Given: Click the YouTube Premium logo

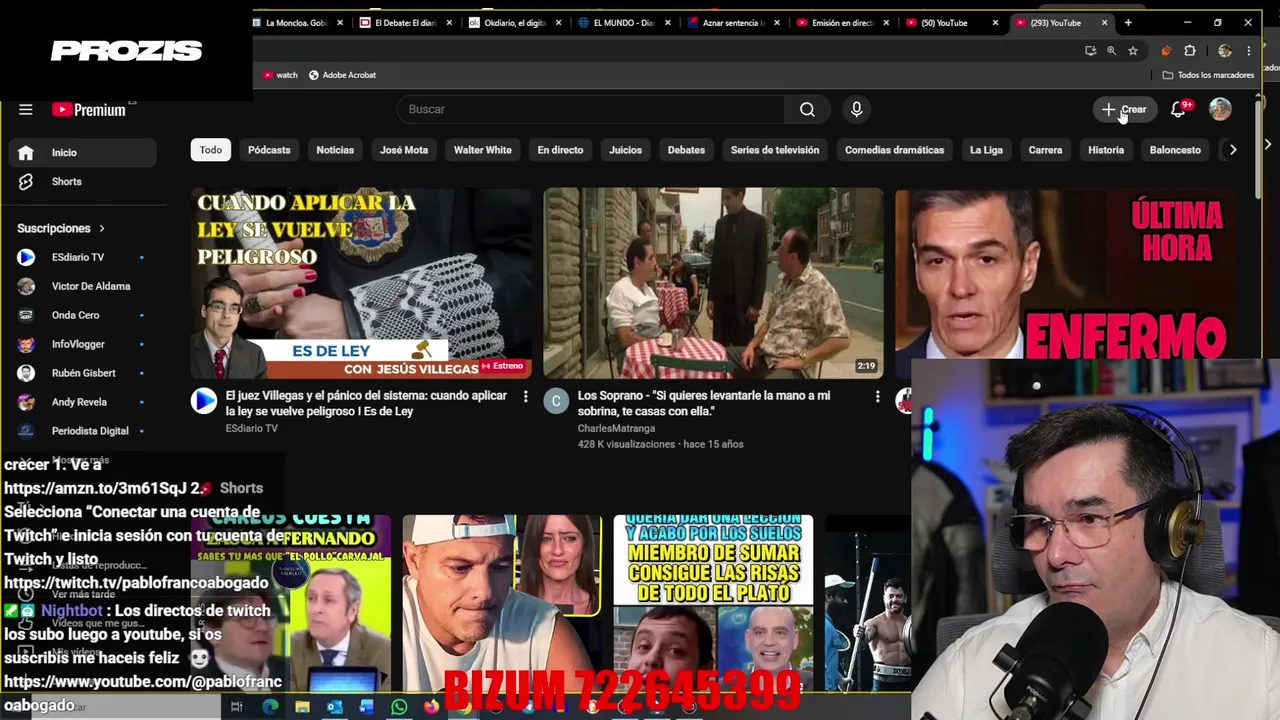Looking at the screenshot, I should tap(89, 110).
